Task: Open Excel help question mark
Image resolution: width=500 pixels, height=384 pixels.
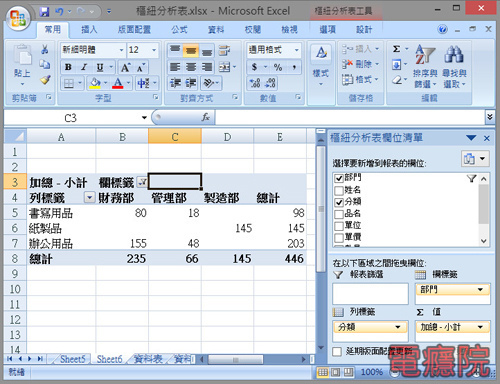Action: (442, 30)
